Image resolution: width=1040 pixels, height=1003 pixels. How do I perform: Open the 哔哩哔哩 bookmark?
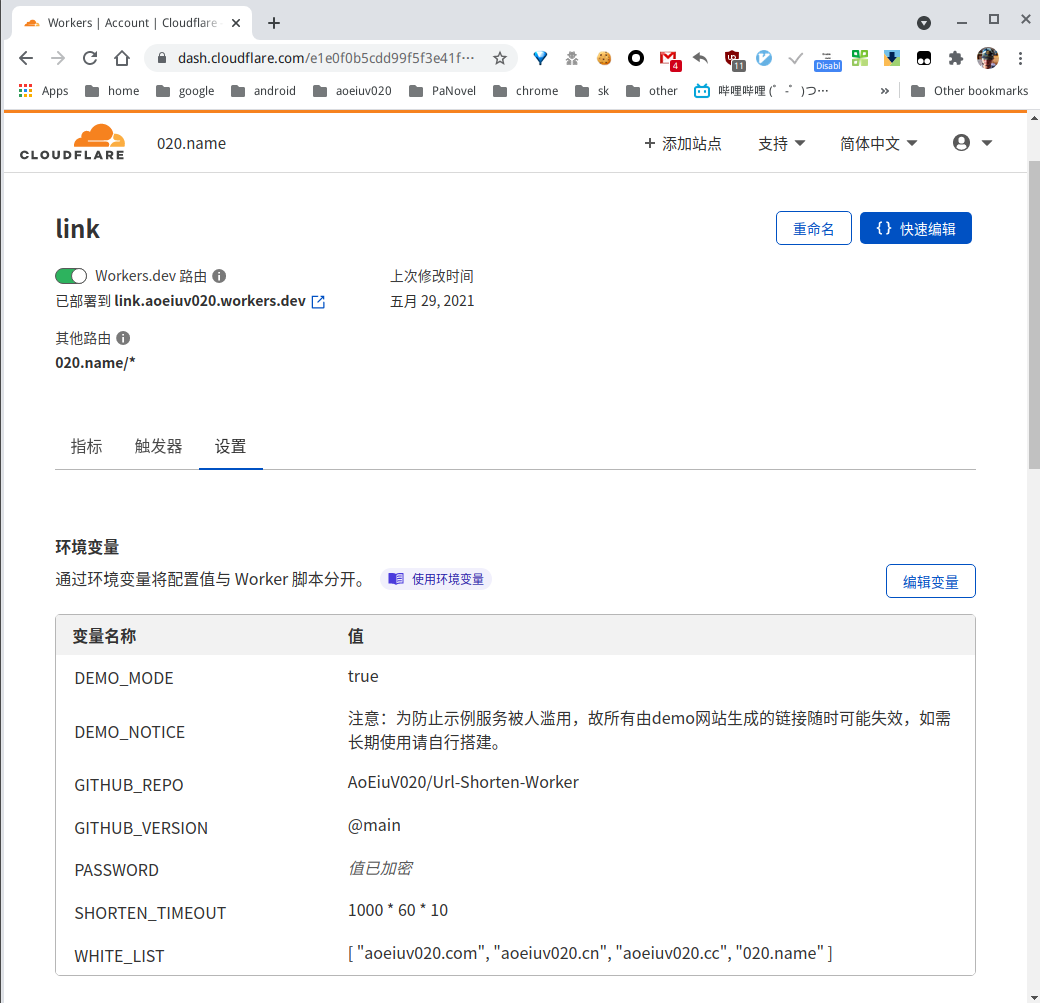(761, 91)
